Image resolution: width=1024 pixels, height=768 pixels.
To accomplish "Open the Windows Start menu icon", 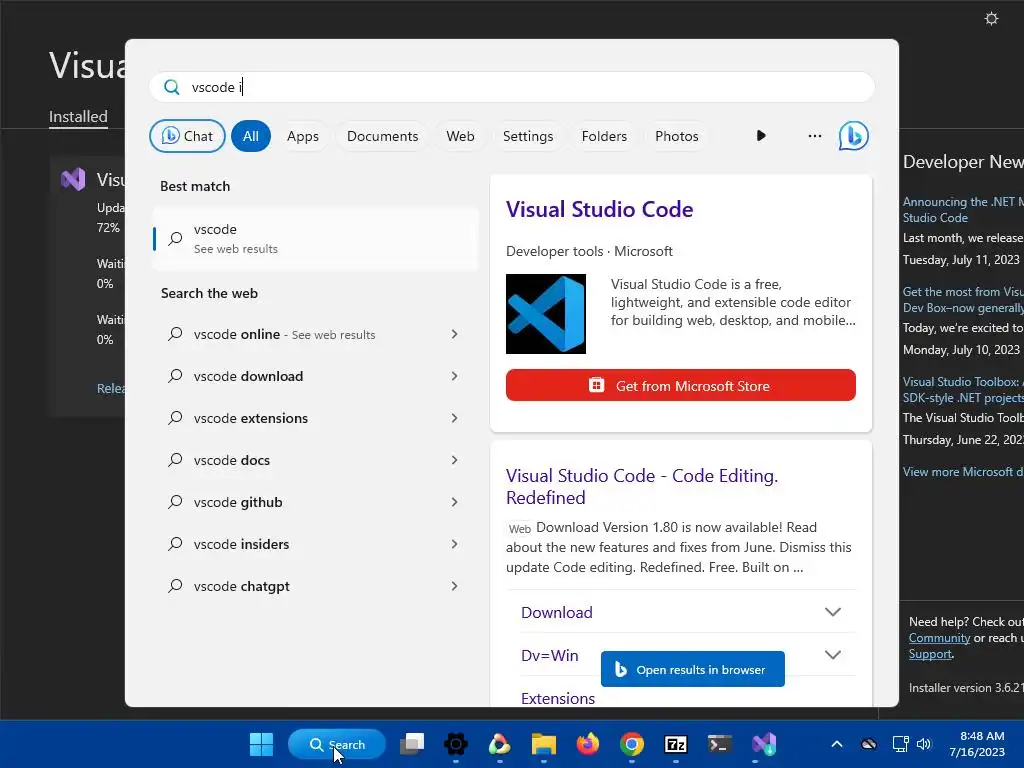I will (261, 744).
